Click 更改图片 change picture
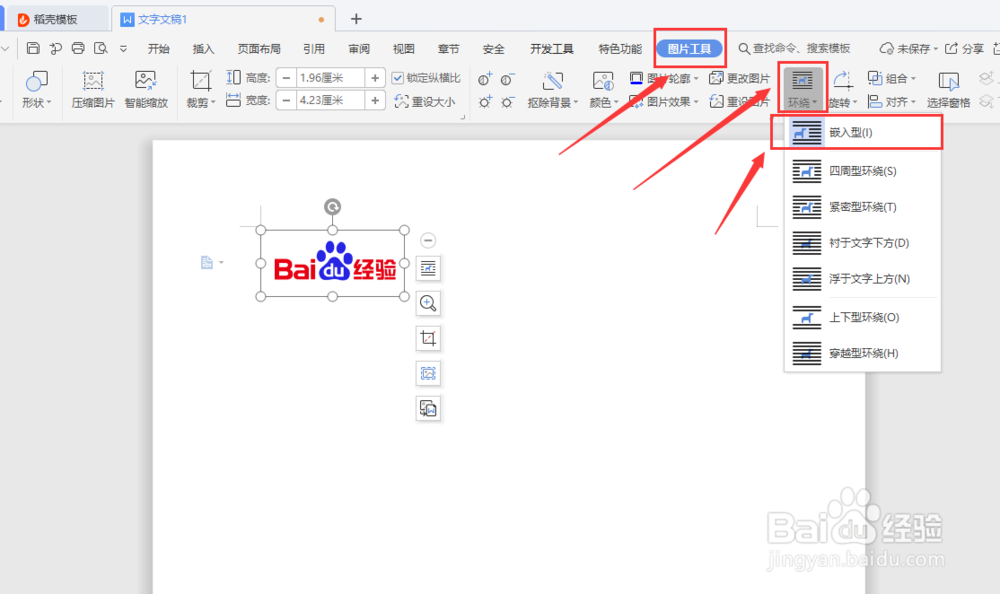The width and height of the screenshot is (1000, 594). click(x=740, y=78)
